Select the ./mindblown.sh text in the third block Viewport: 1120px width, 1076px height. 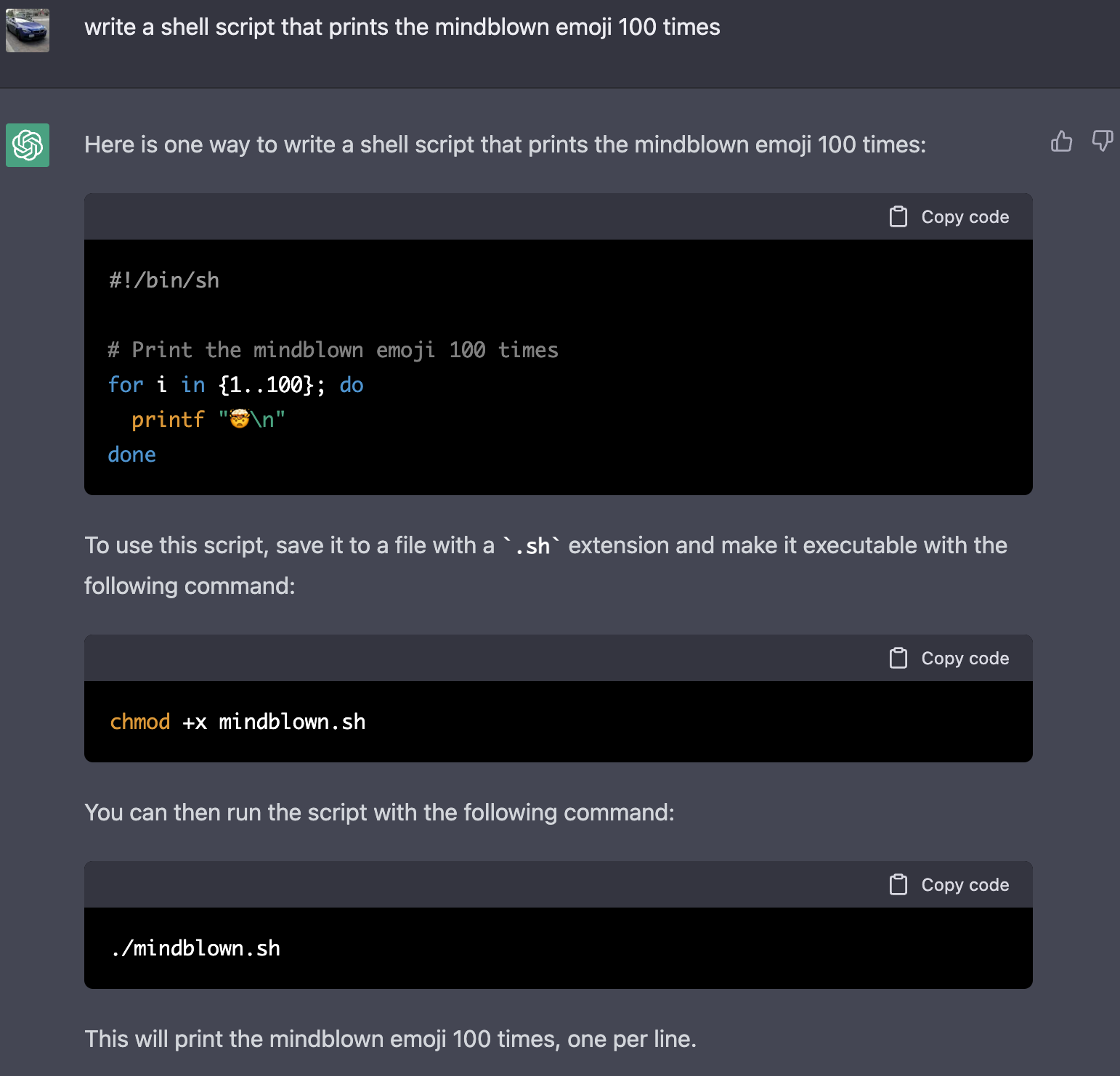click(x=195, y=947)
